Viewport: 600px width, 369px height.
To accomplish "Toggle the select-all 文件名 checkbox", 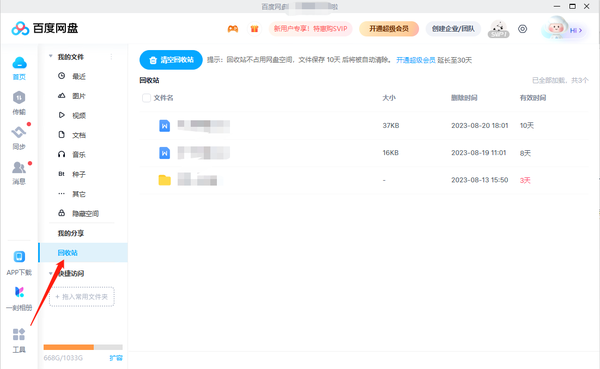I will (146, 98).
